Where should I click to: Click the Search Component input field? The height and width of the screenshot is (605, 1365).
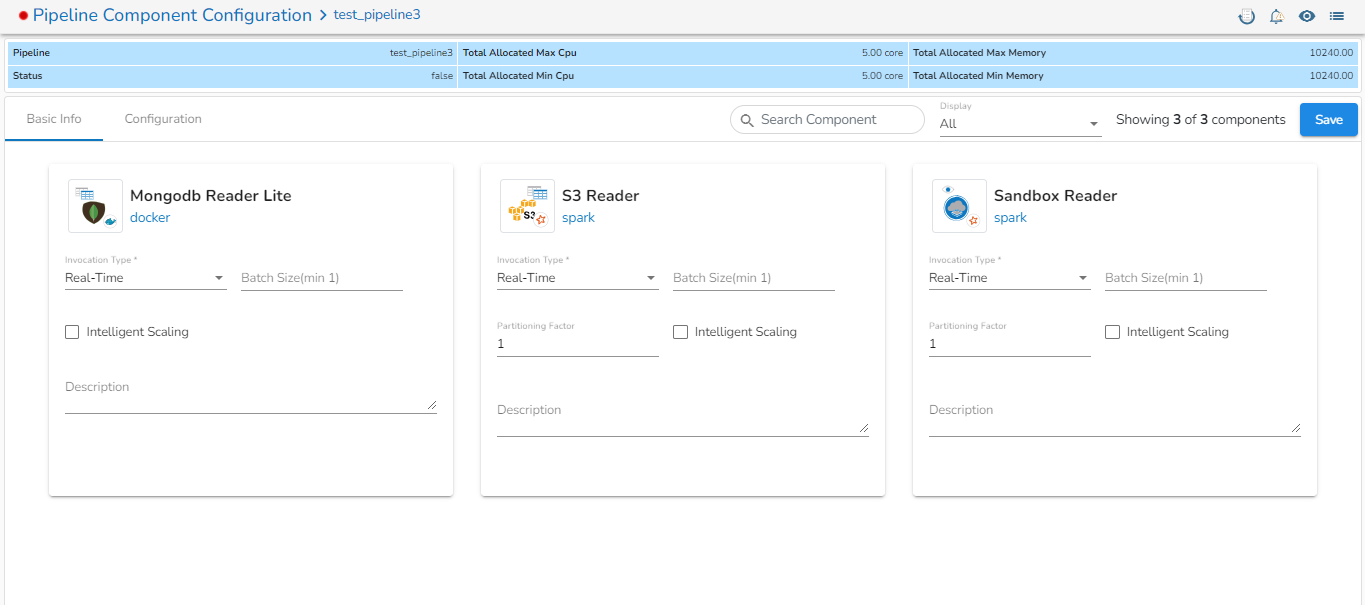point(837,120)
